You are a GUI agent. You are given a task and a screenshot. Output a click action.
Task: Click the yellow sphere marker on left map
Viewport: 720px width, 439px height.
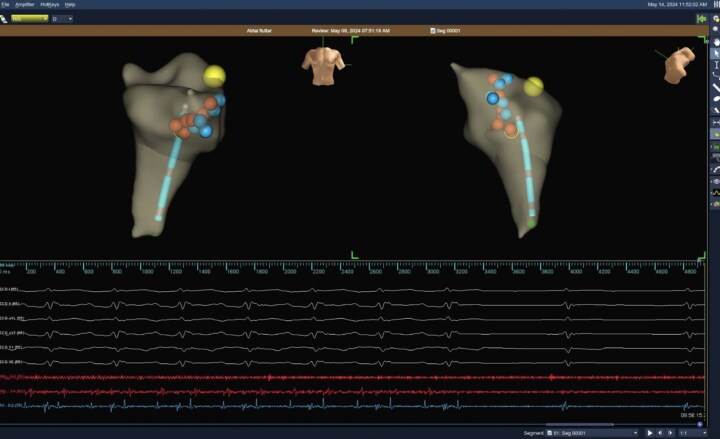214,76
